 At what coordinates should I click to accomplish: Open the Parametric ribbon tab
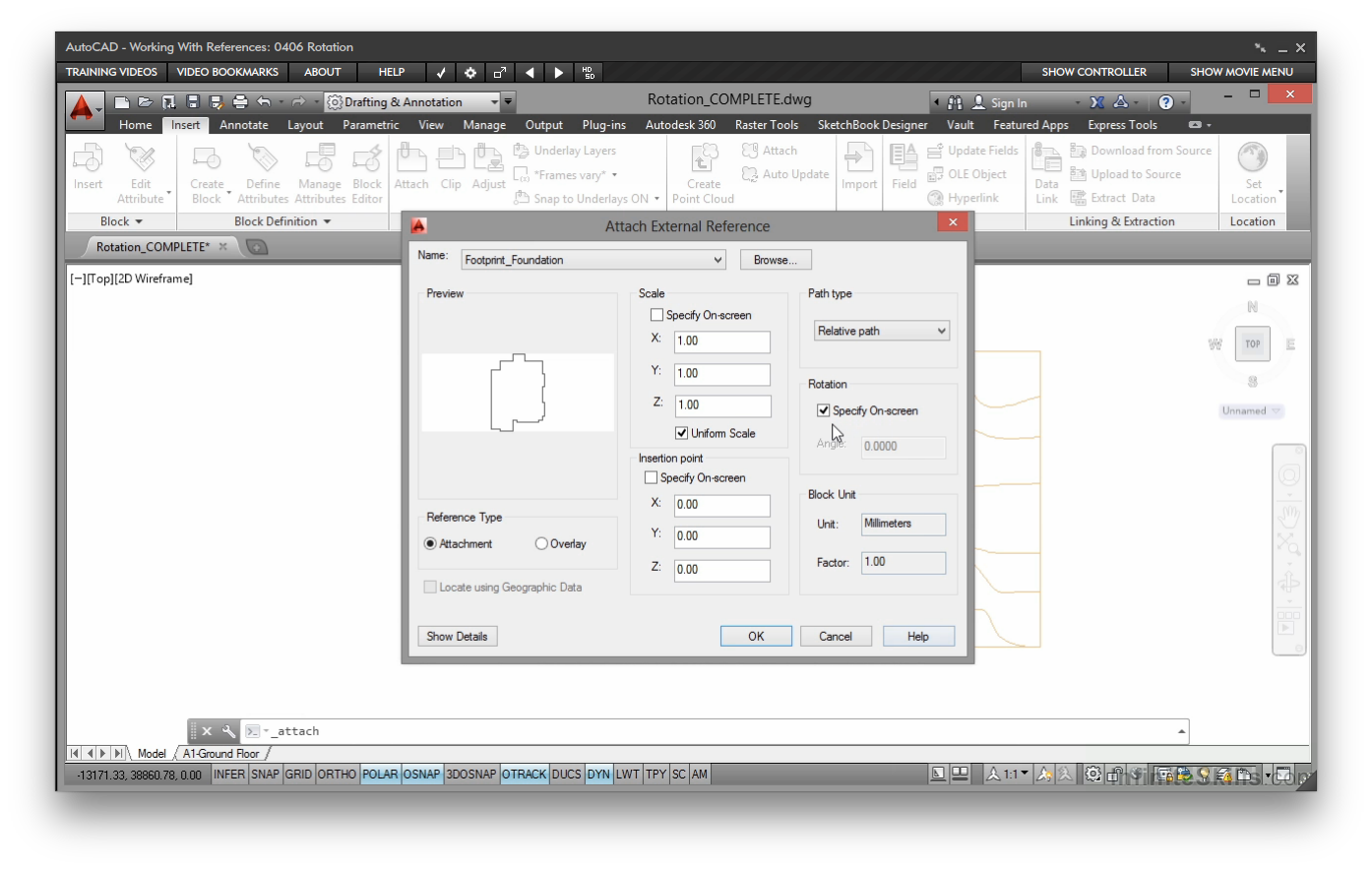point(371,125)
